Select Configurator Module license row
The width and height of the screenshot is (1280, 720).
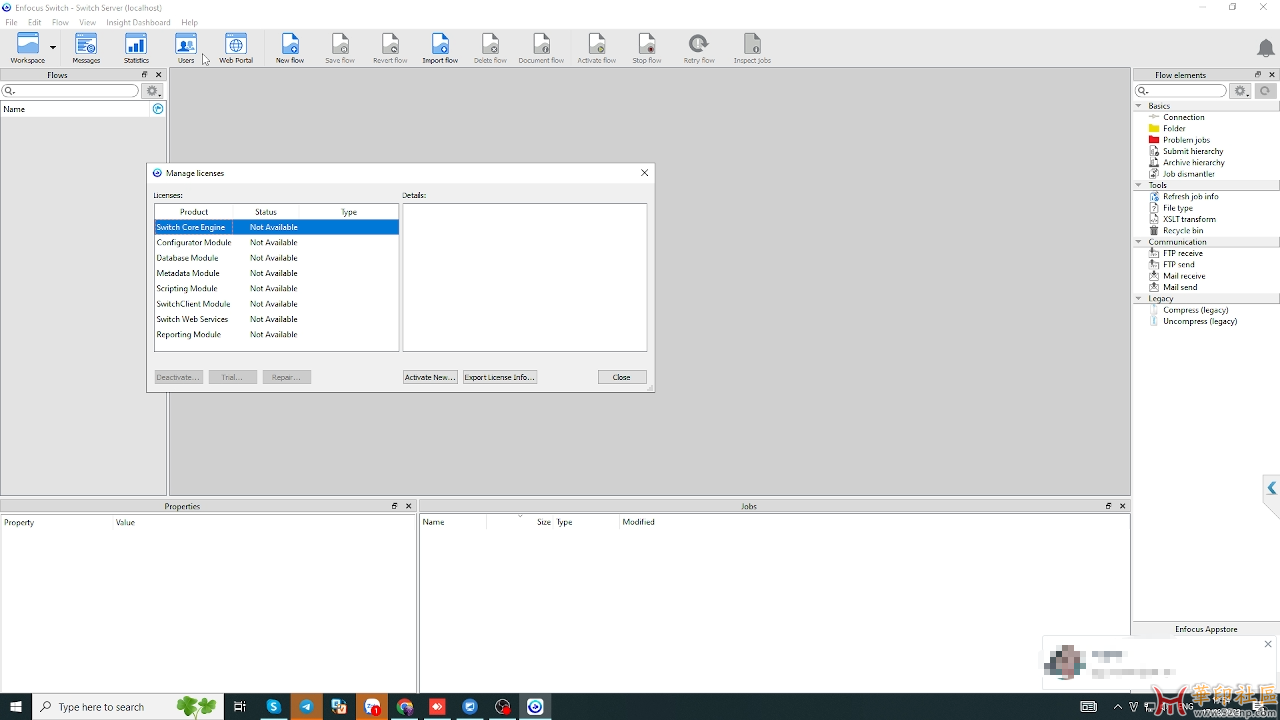click(x=276, y=242)
